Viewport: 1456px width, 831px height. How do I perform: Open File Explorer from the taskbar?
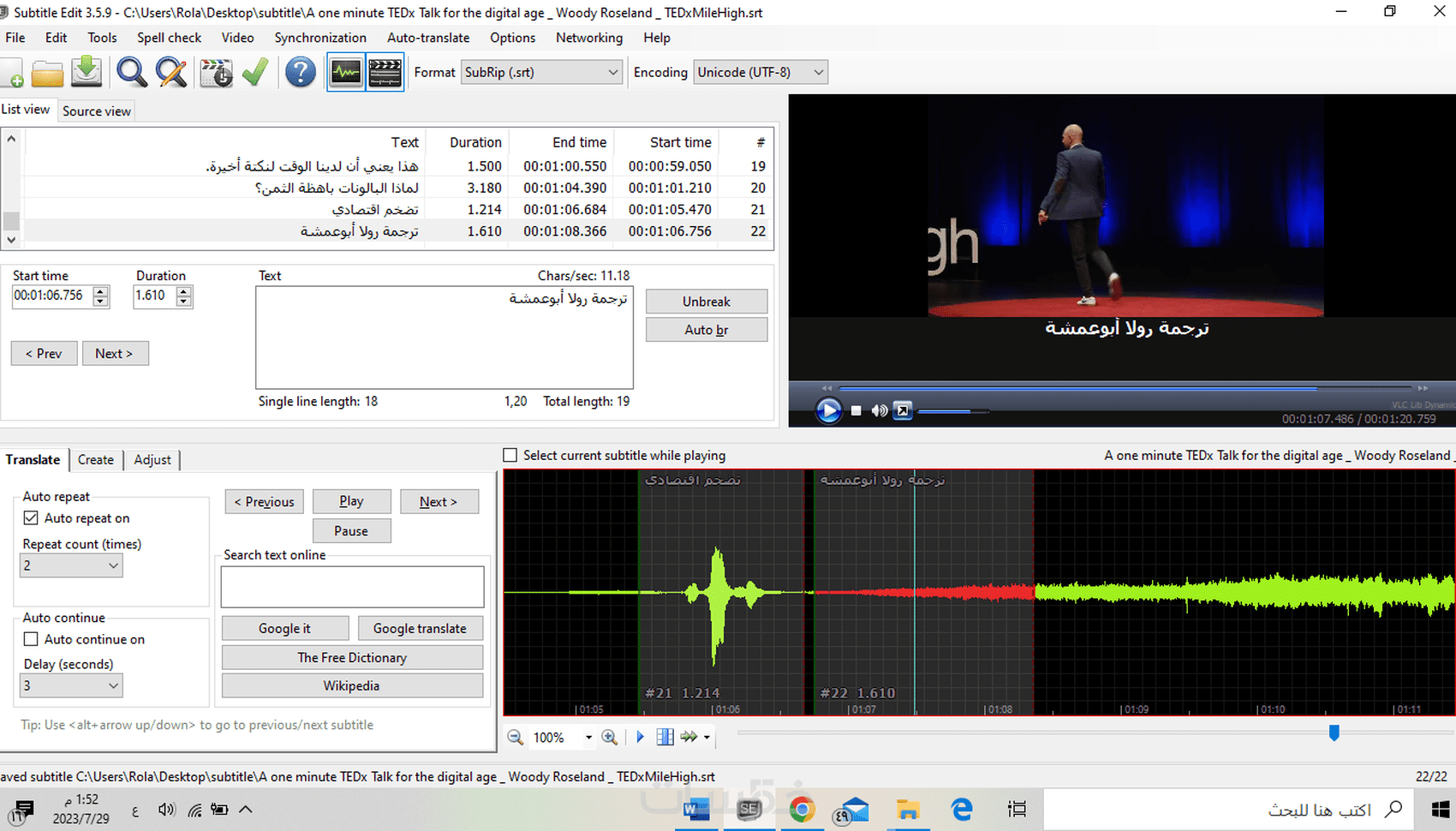click(x=907, y=810)
